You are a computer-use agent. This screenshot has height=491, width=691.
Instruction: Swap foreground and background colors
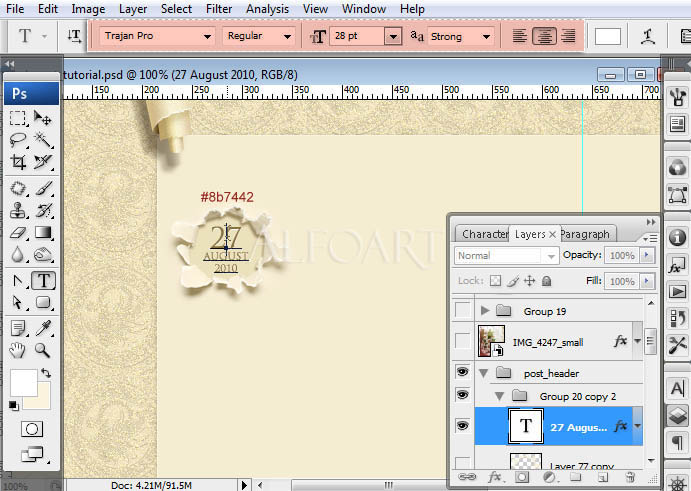[46, 373]
